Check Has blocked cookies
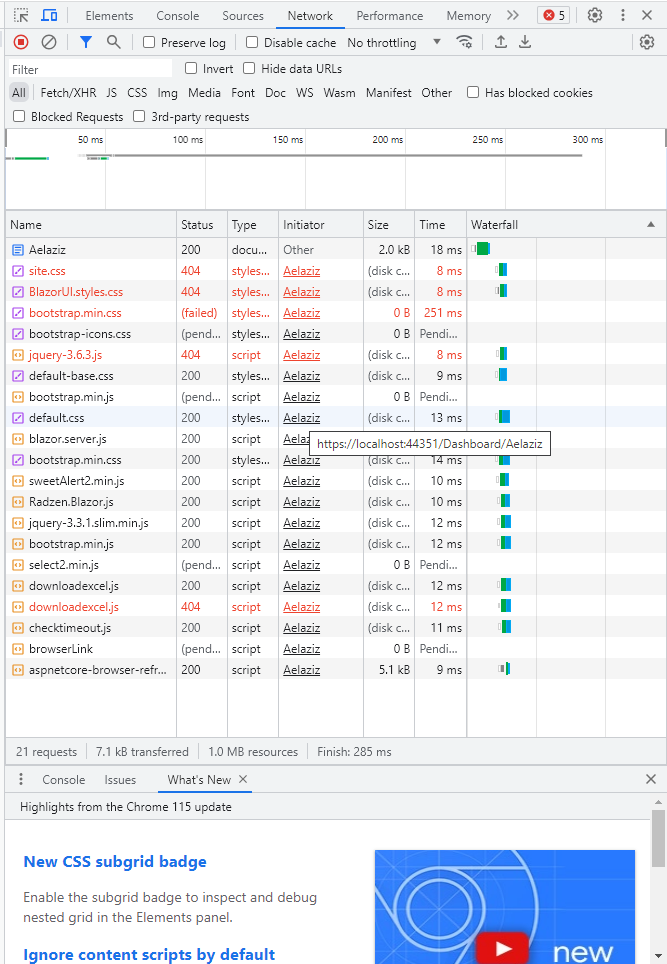The width and height of the screenshot is (667, 964). click(x=473, y=93)
